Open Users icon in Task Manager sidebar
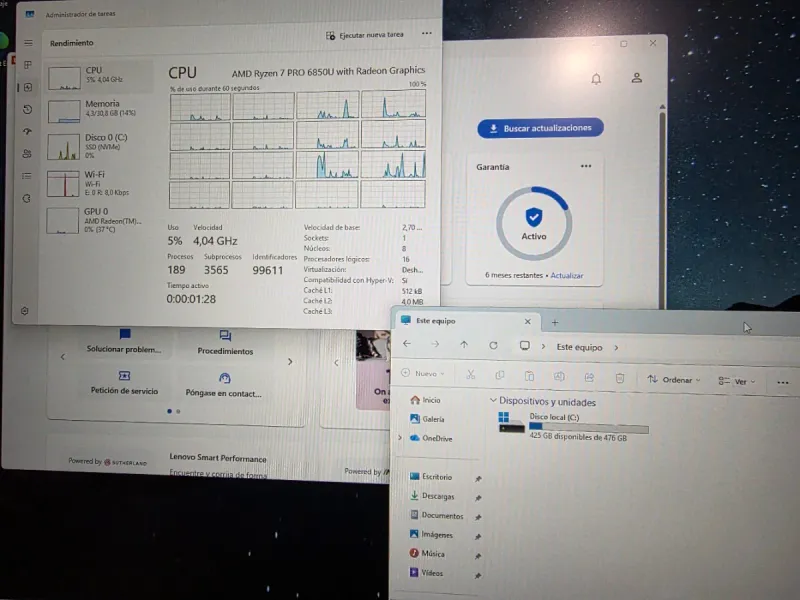The height and width of the screenshot is (600, 800). point(27,154)
